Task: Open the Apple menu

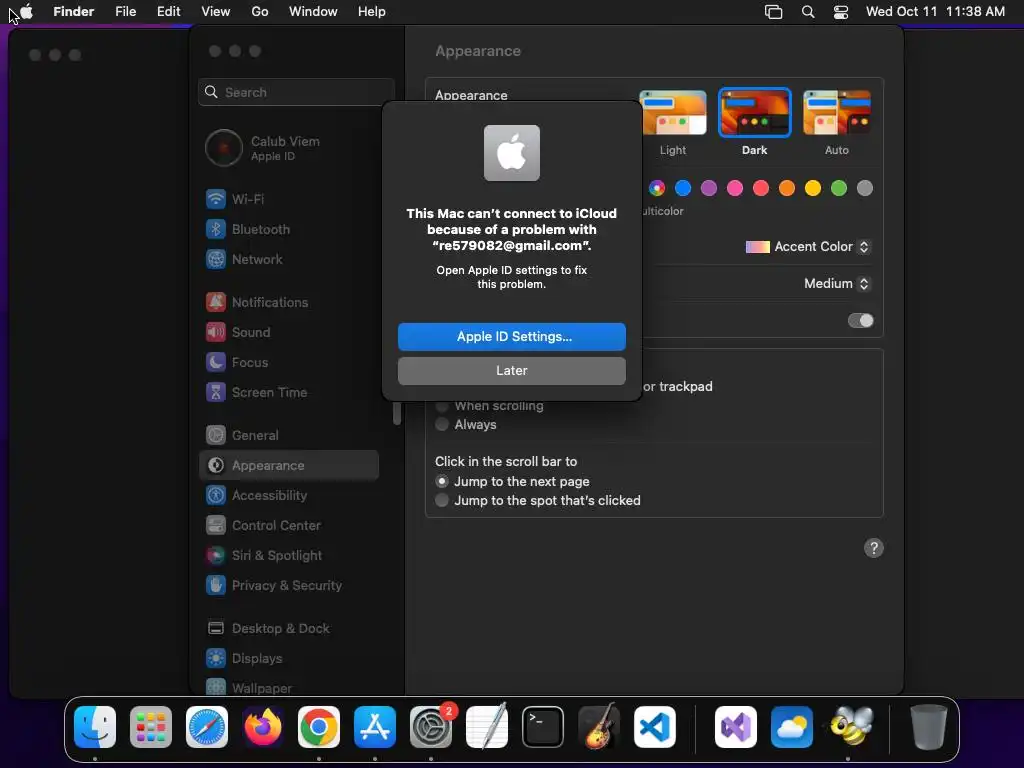Action: pos(27,12)
